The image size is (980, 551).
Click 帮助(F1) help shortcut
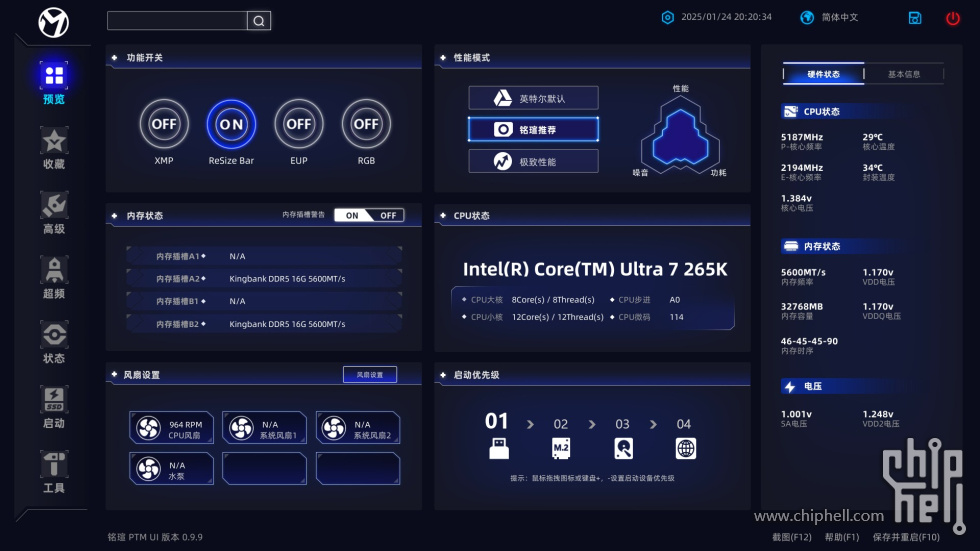[x=842, y=537]
